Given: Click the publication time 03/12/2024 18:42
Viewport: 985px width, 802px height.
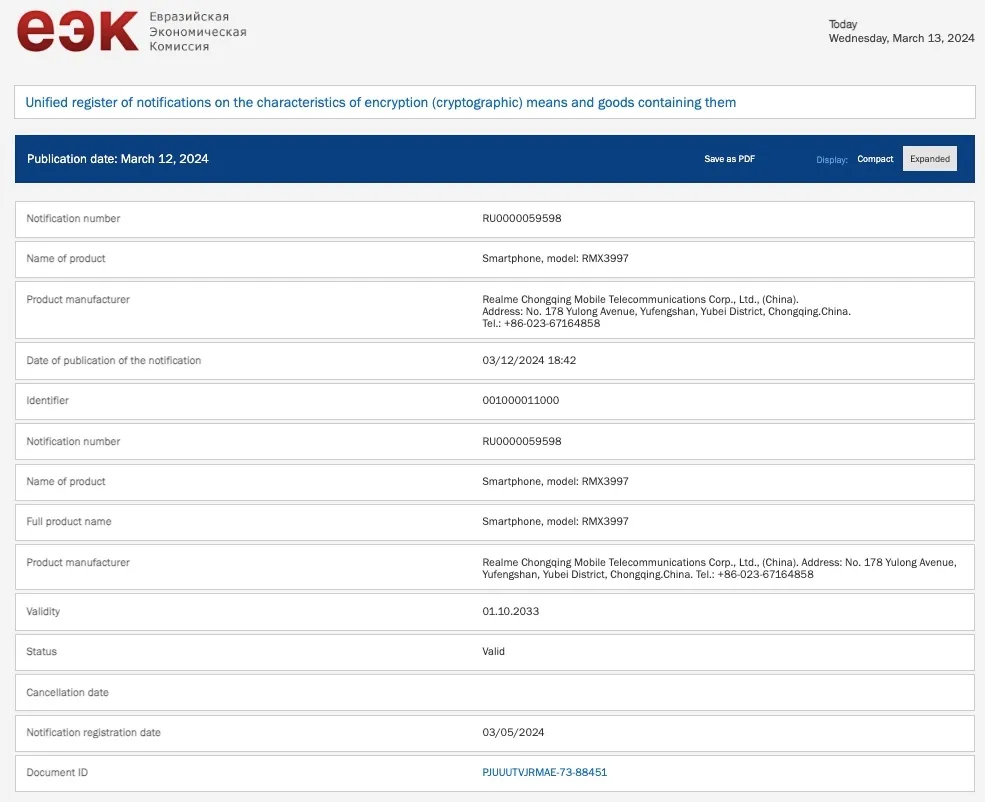Looking at the screenshot, I should [529, 360].
